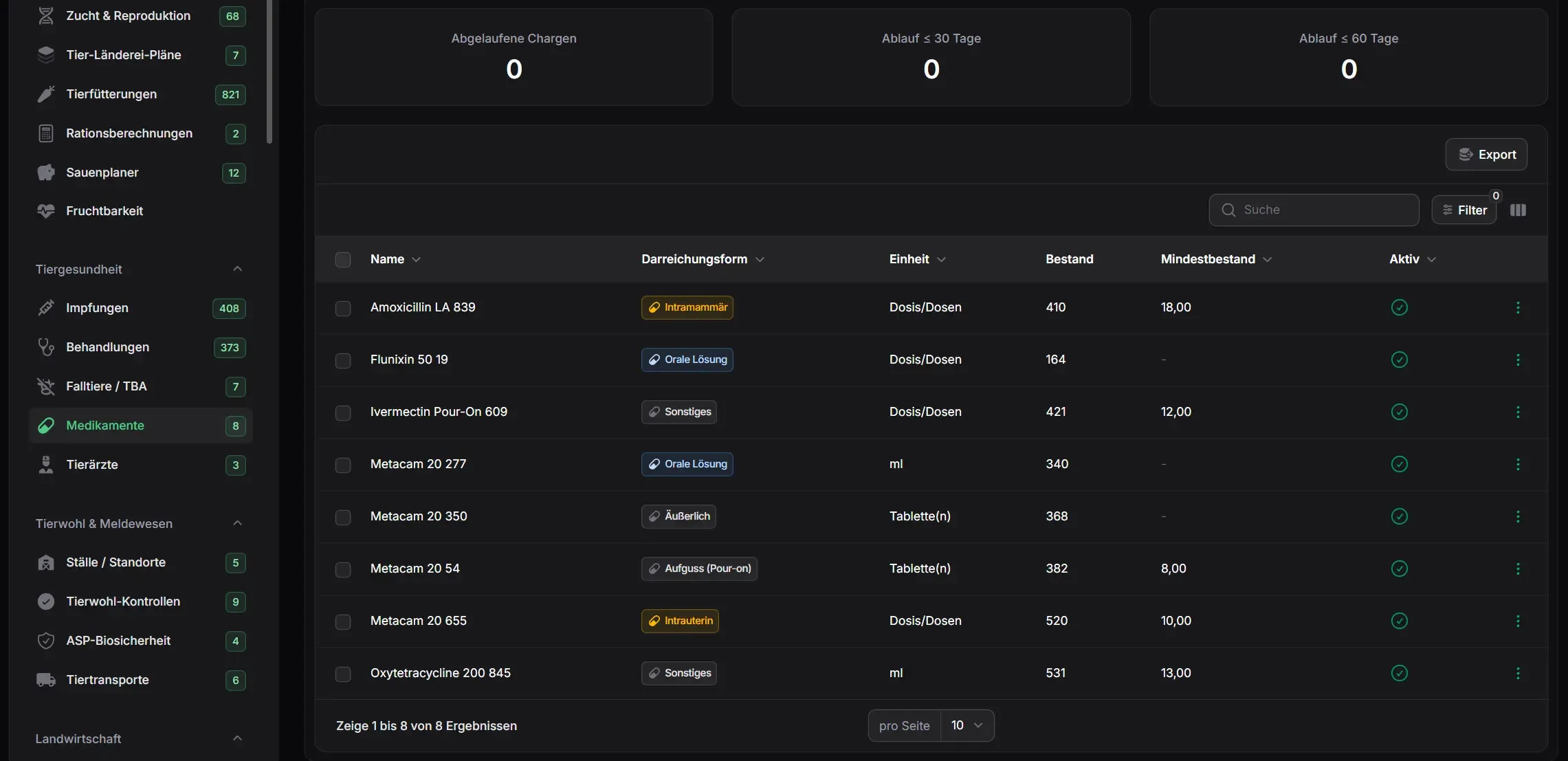Collapse the Tierwohl & Meldewesen section
The width and height of the screenshot is (1568, 761).
coord(237,523)
